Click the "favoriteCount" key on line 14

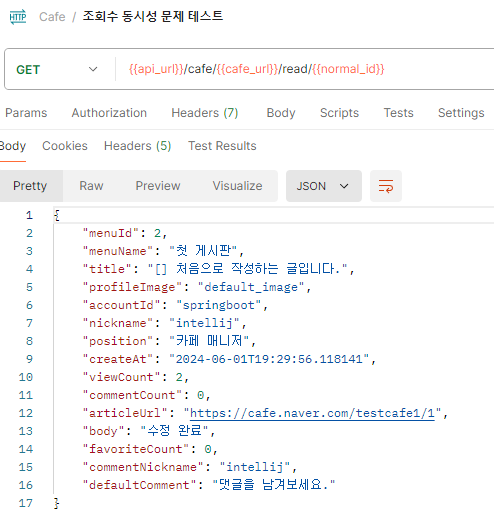click(x=136, y=449)
